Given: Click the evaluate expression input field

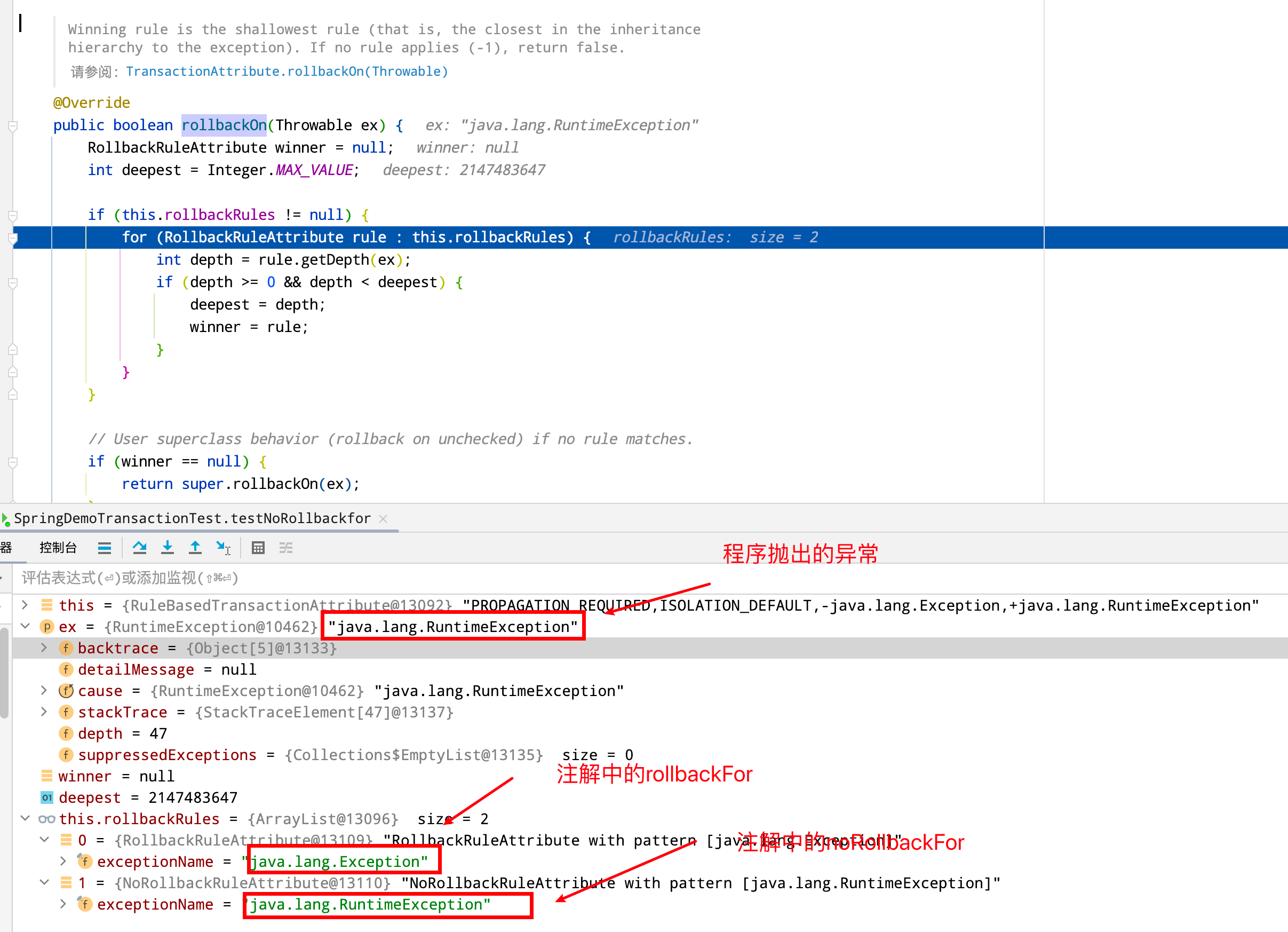Looking at the screenshot, I should tap(650, 578).
